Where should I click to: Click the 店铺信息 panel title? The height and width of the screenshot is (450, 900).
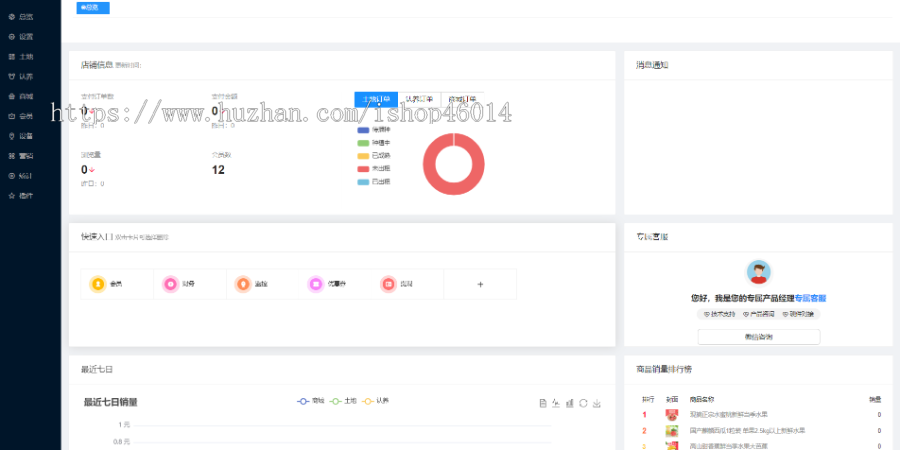(x=97, y=65)
